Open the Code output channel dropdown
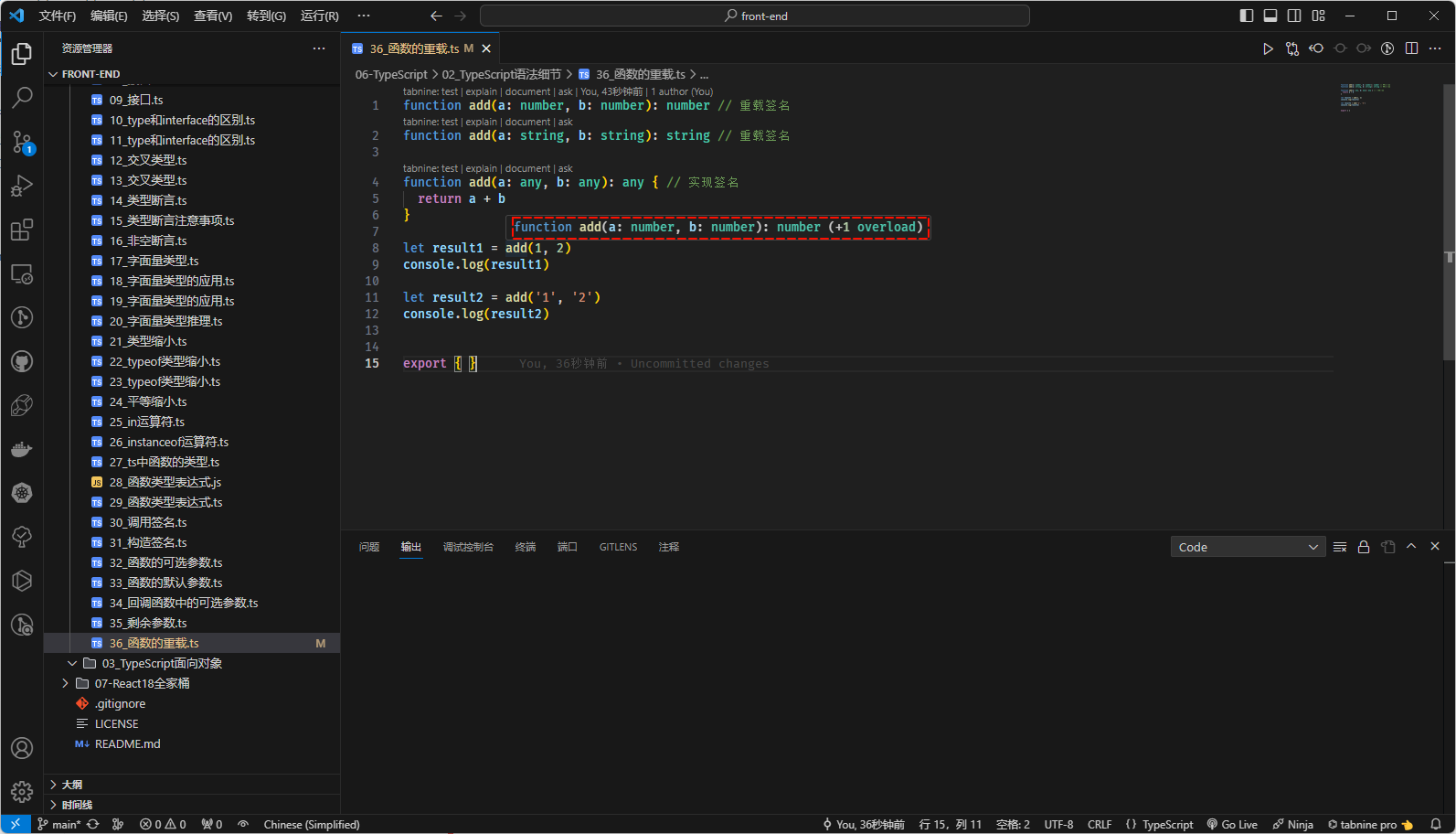The width and height of the screenshot is (1456, 834). click(1248, 547)
